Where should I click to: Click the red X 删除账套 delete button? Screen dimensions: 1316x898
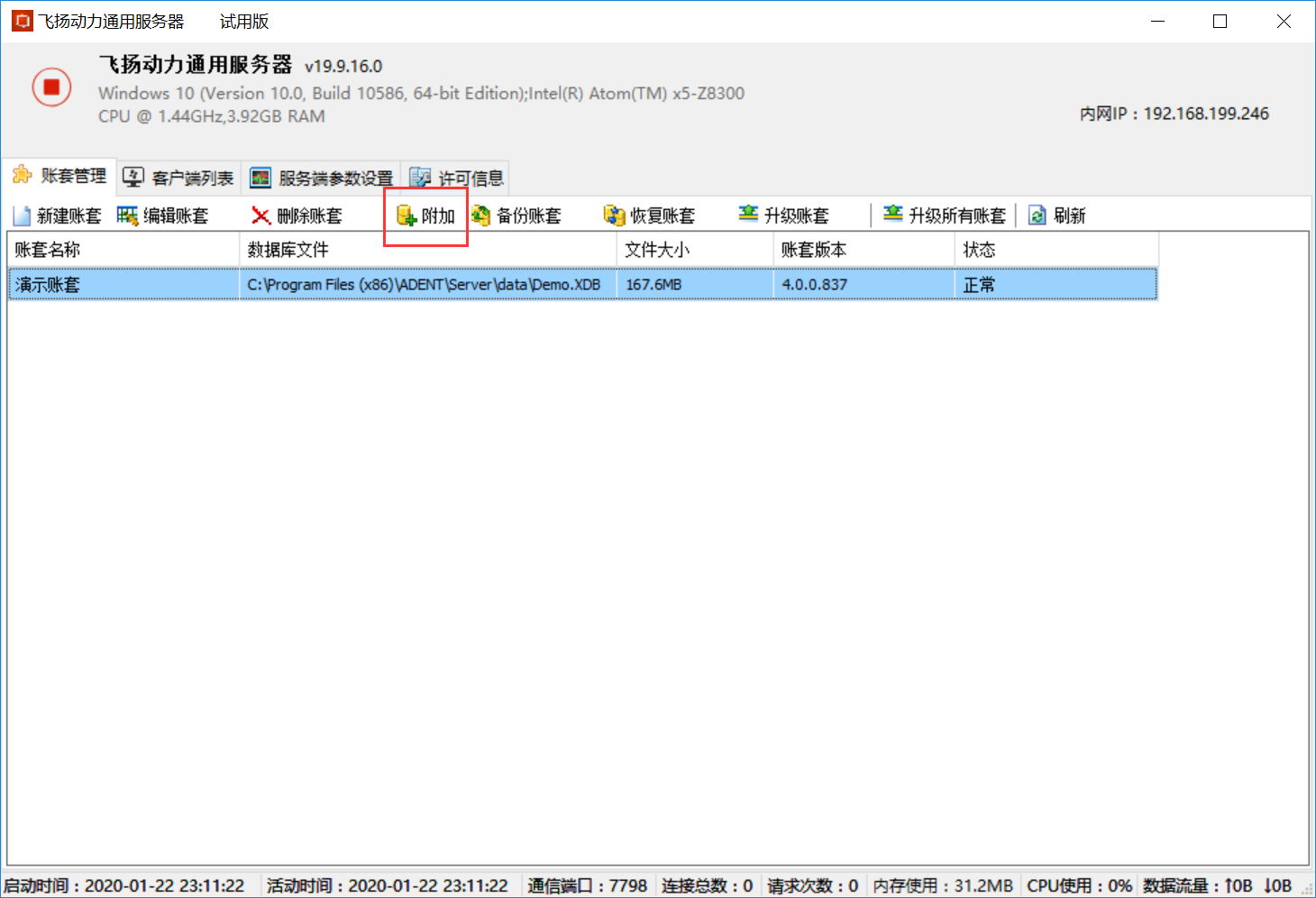[x=297, y=215]
